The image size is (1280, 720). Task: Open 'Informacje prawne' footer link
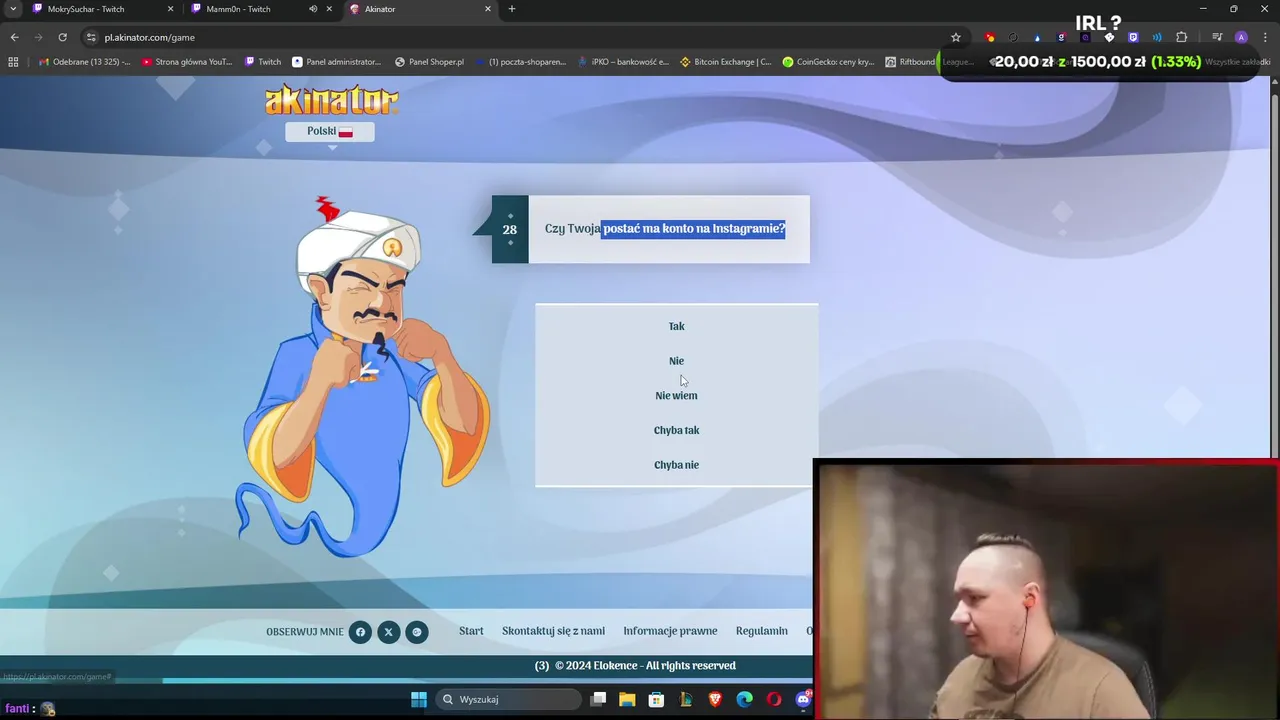pos(670,631)
